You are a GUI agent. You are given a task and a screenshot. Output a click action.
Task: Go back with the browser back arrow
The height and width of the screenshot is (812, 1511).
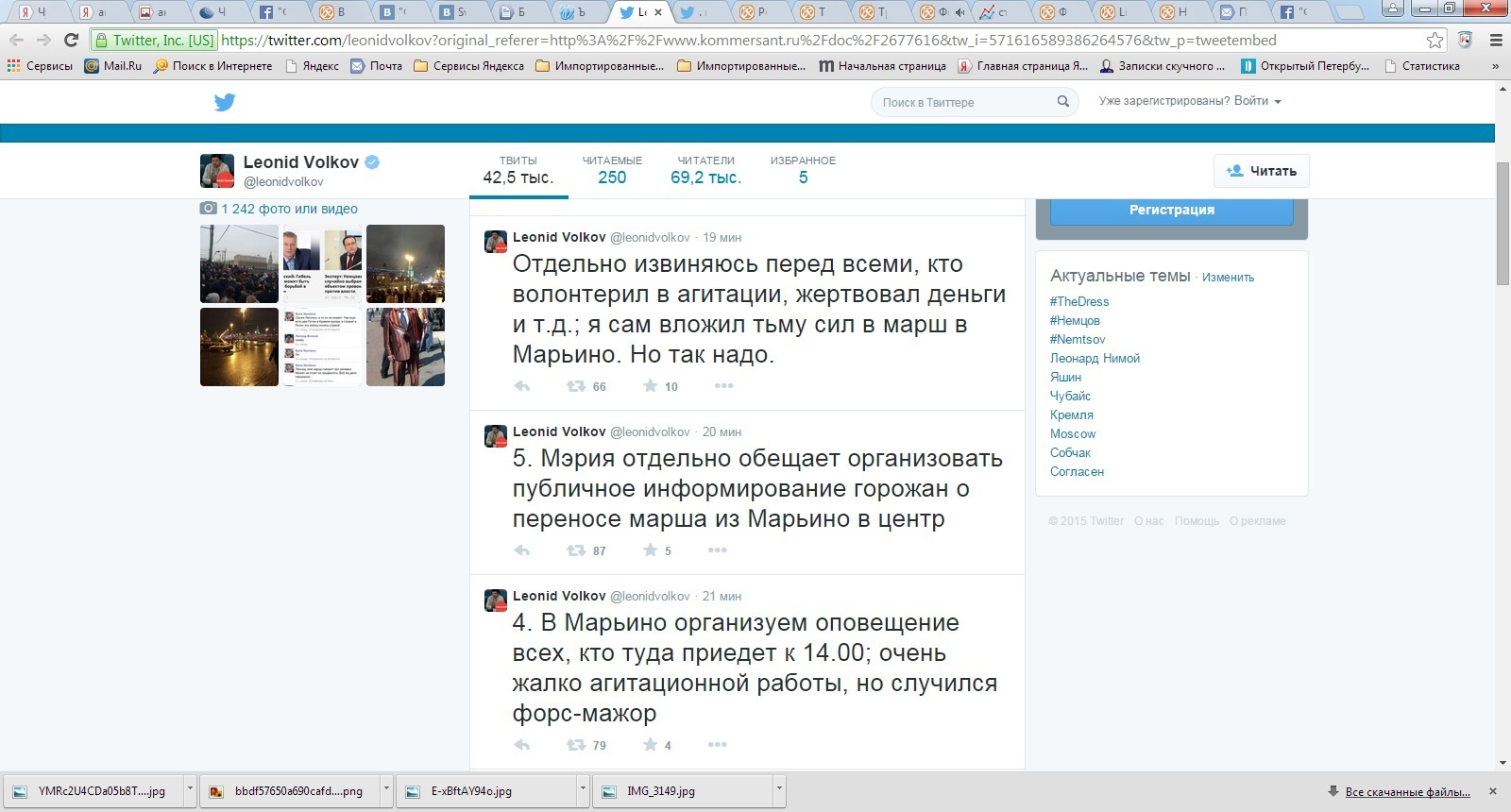pos(17,40)
